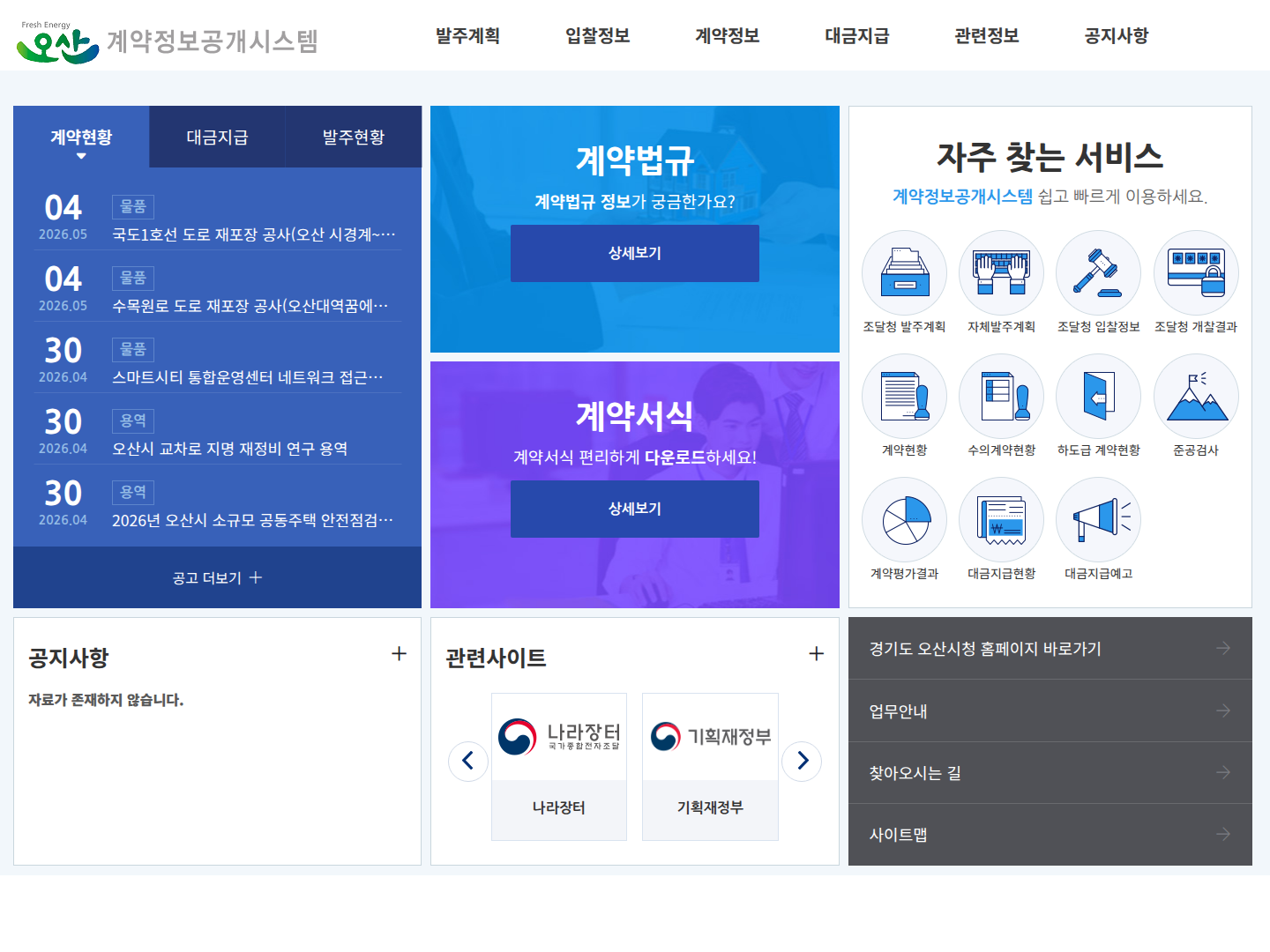Image resolution: width=1270 pixels, height=952 pixels.
Task: Click 공고 더보기 button
Action: click(x=217, y=577)
